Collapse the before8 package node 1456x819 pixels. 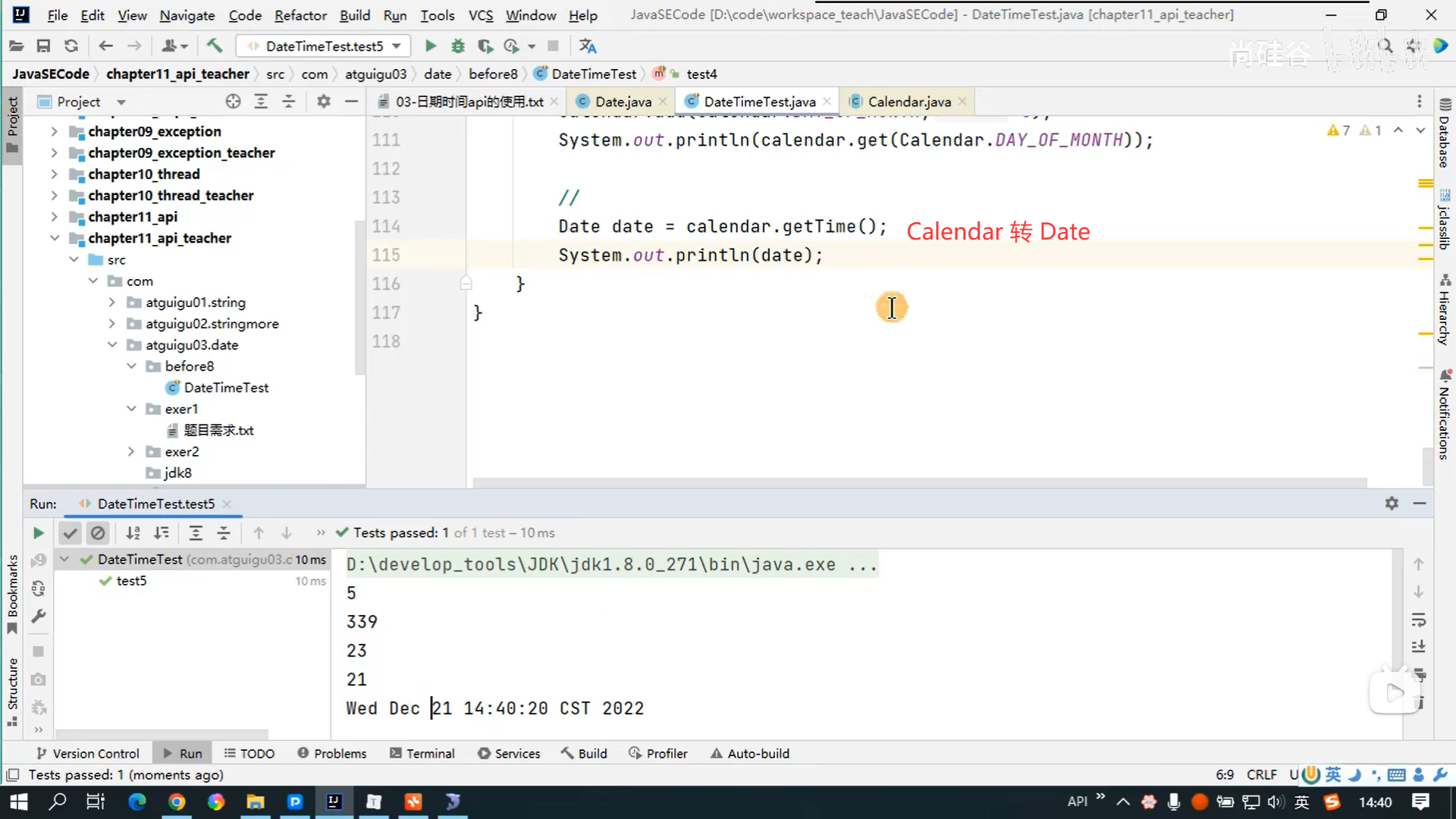[132, 366]
